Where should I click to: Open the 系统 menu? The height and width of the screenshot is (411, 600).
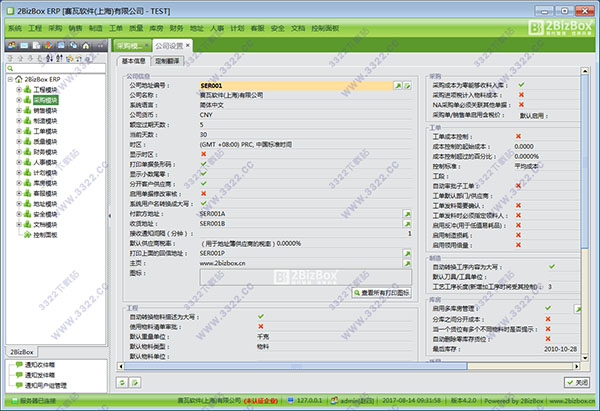15,28
